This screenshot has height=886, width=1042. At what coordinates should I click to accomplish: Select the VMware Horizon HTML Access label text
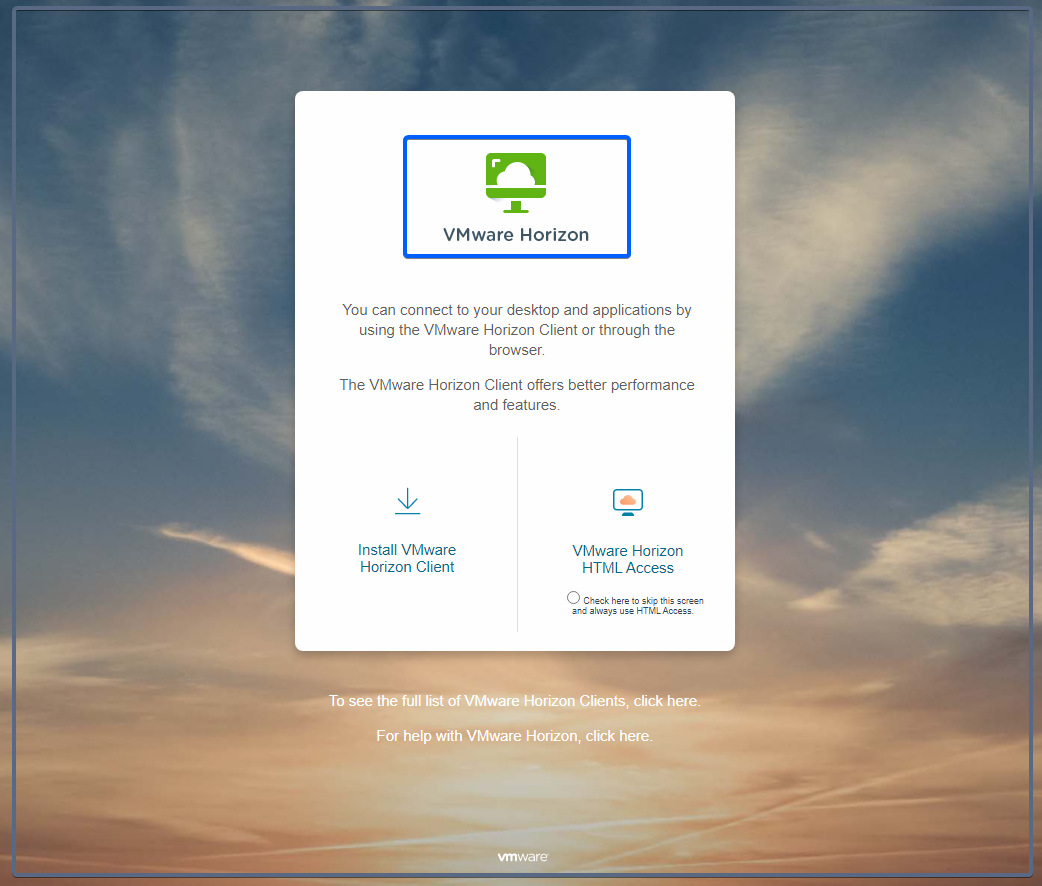[x=627, y=559]
